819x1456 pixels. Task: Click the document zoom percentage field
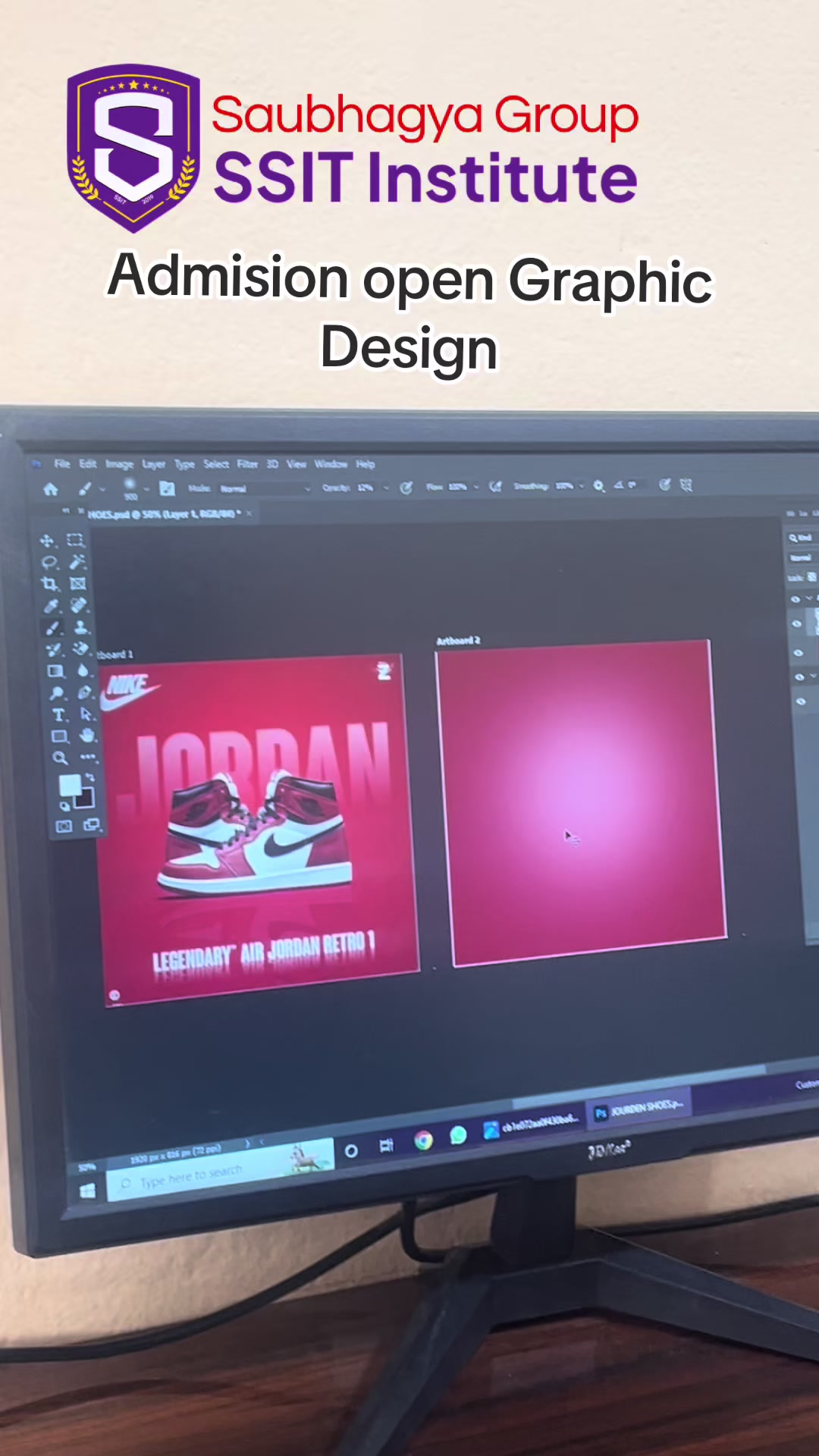click(87, 1168)
